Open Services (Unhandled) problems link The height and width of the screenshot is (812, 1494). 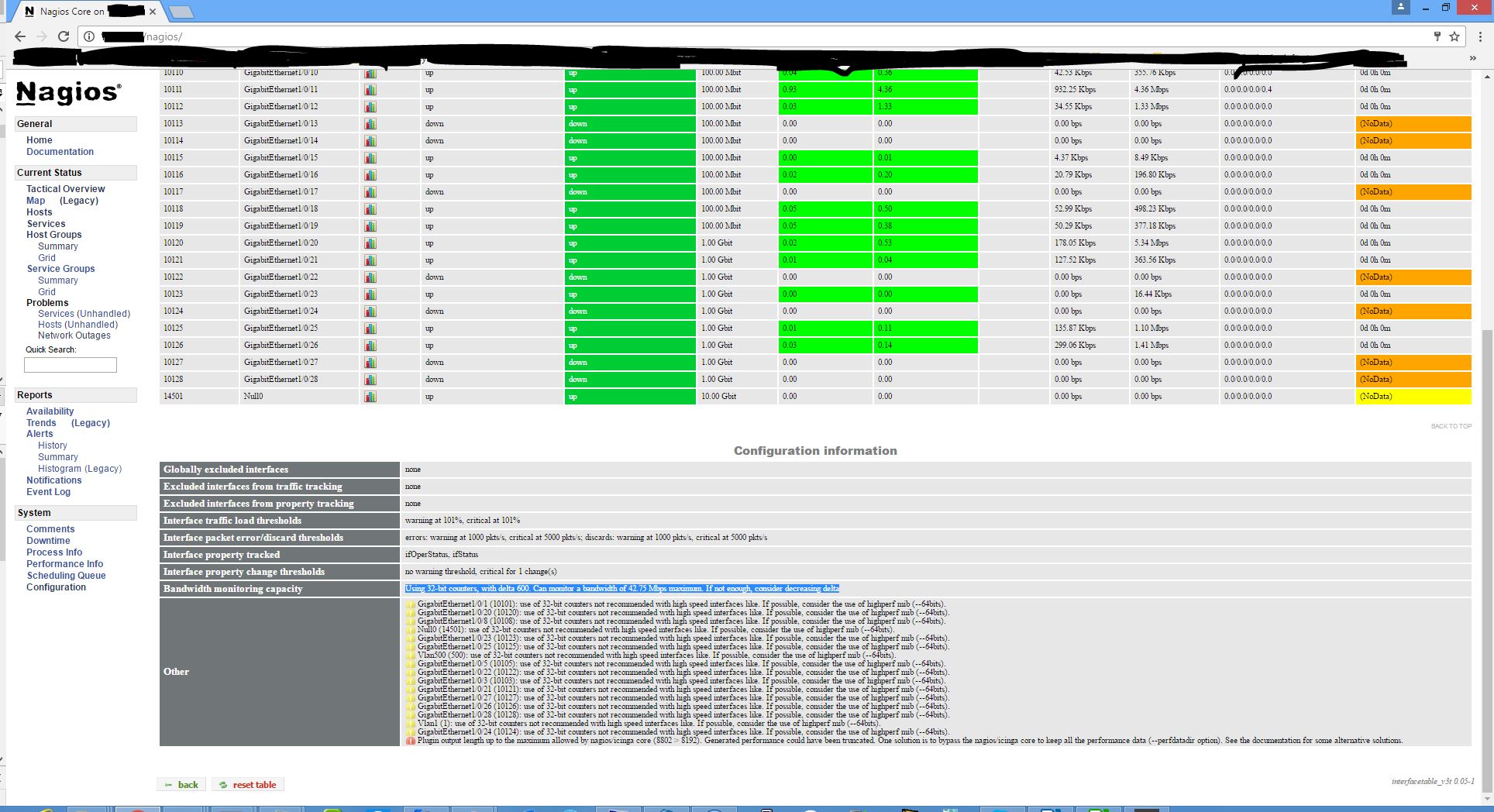coord(84,314)
